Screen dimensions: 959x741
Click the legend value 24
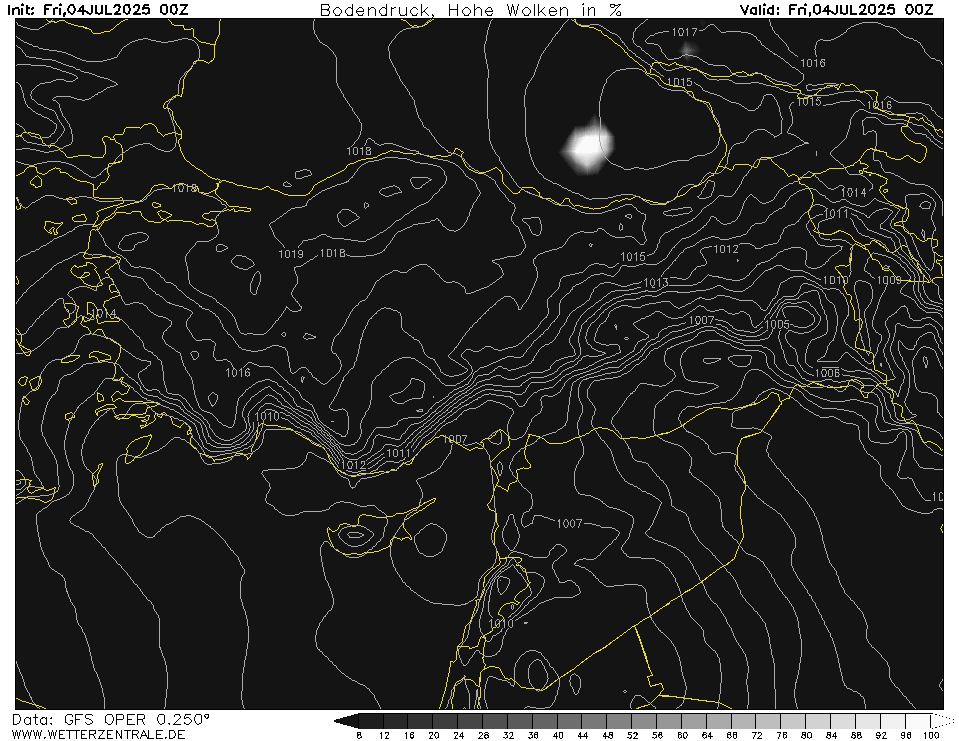tap(459, 735)
